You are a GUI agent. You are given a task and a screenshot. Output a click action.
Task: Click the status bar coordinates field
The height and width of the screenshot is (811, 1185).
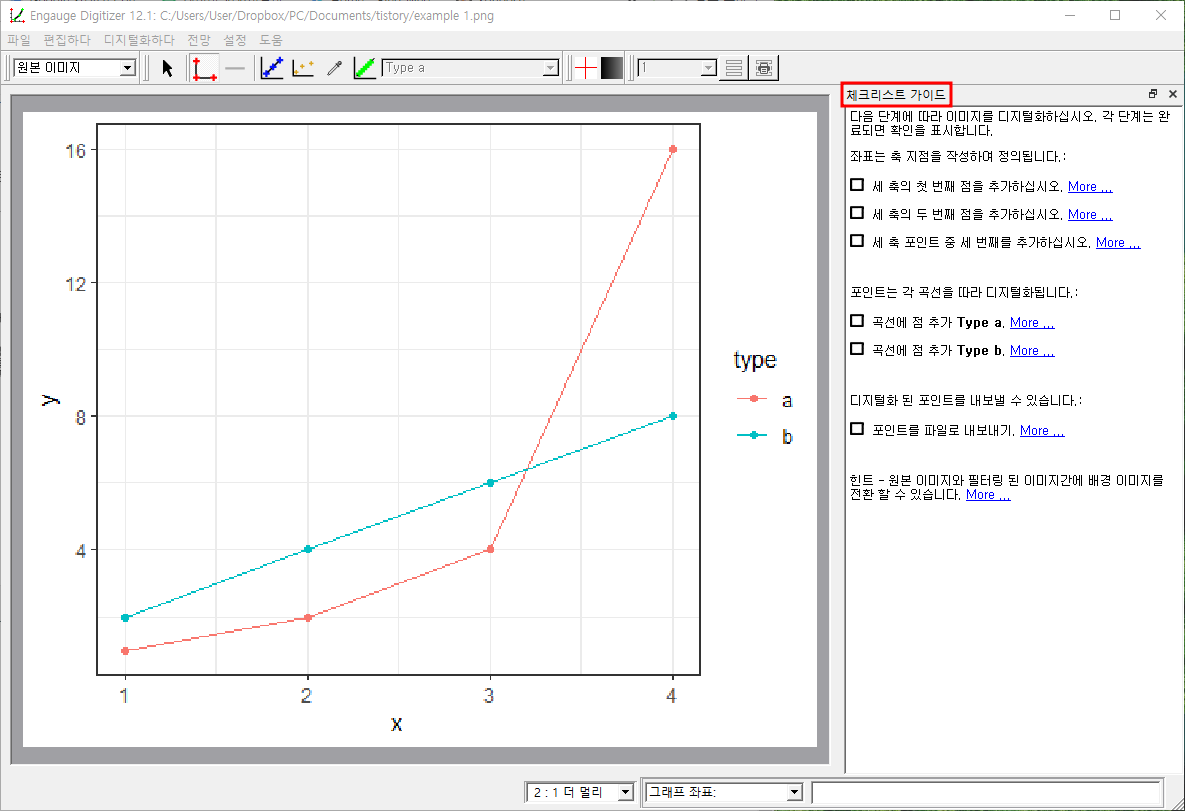point(986,792)
